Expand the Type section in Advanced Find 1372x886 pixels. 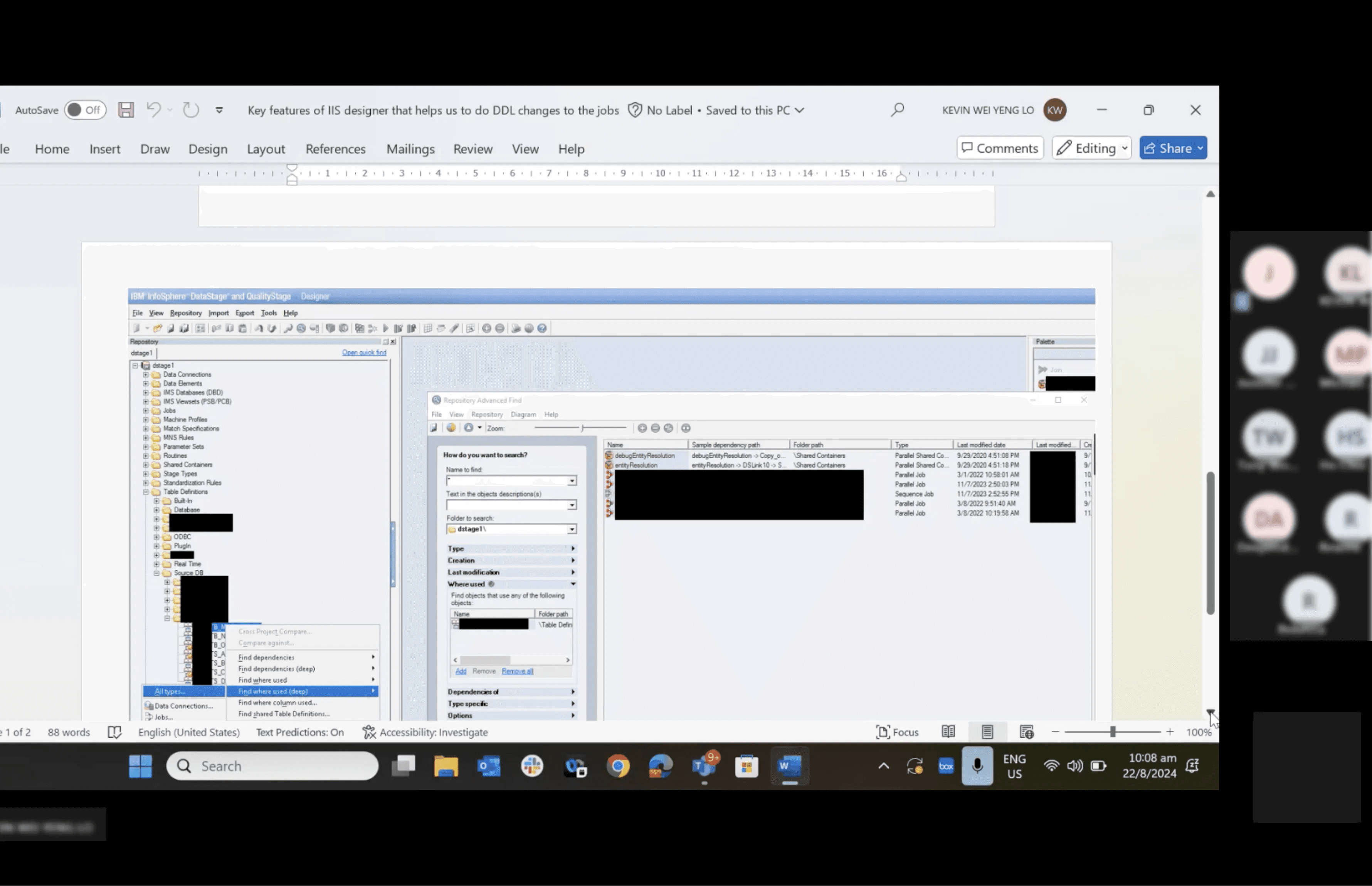click(x=512, y=549)
